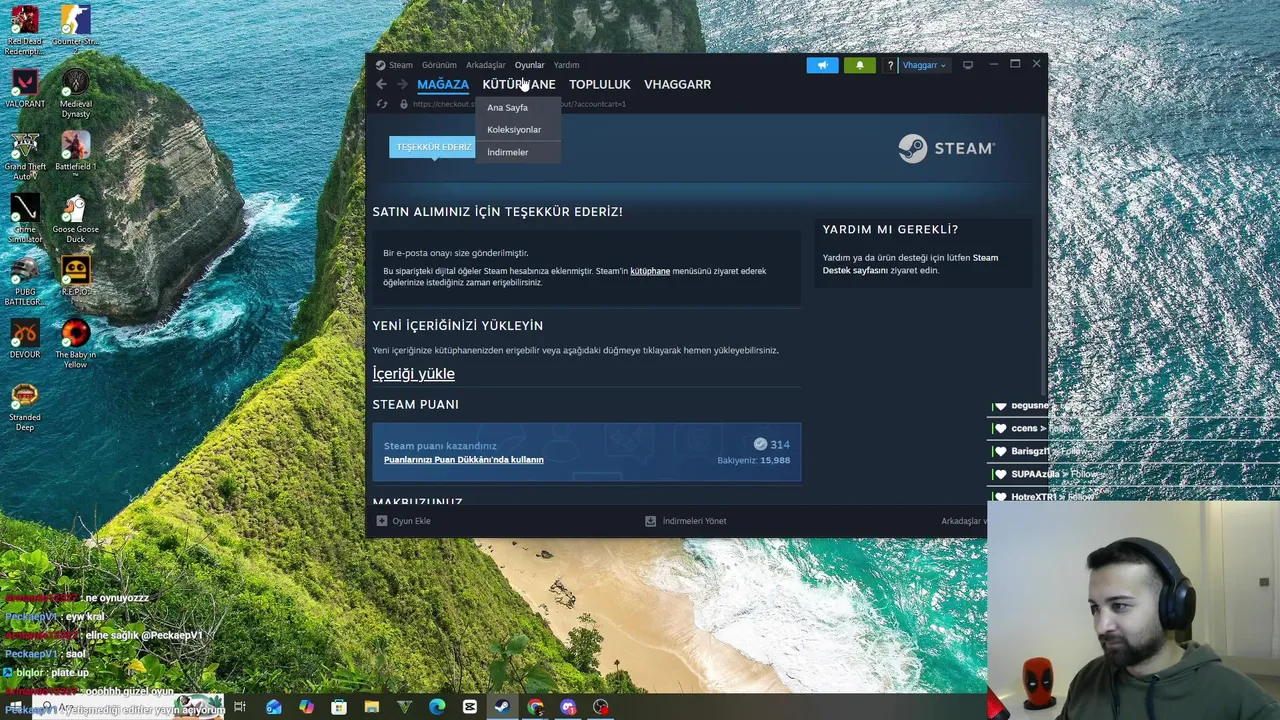1280x720 pixels.
Task: Click the question mark help icon
Action: [889, 65]
